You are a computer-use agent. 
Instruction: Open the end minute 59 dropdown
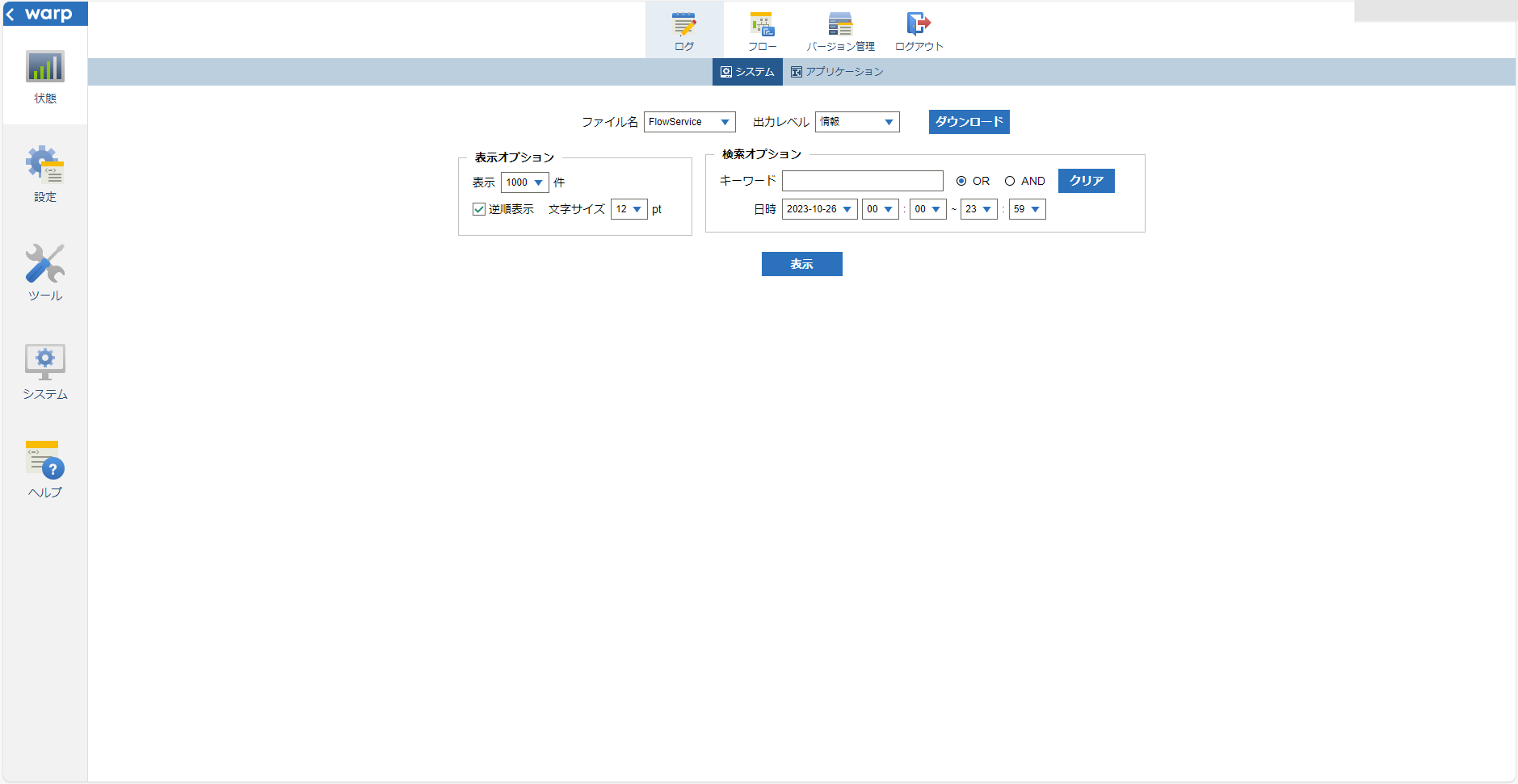tap(1027, 209)
